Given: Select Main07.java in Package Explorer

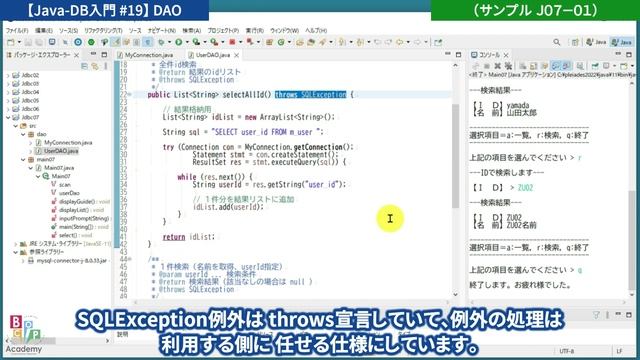Looking at the screenshot, I should 59,168.
